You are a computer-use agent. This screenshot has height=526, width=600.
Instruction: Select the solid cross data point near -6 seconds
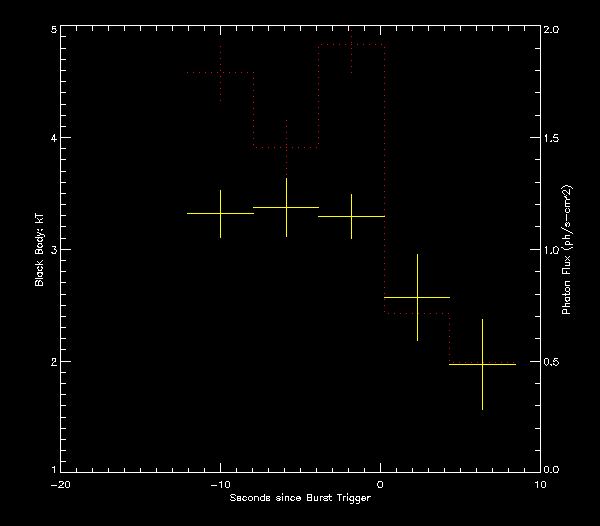click(286, 207)
